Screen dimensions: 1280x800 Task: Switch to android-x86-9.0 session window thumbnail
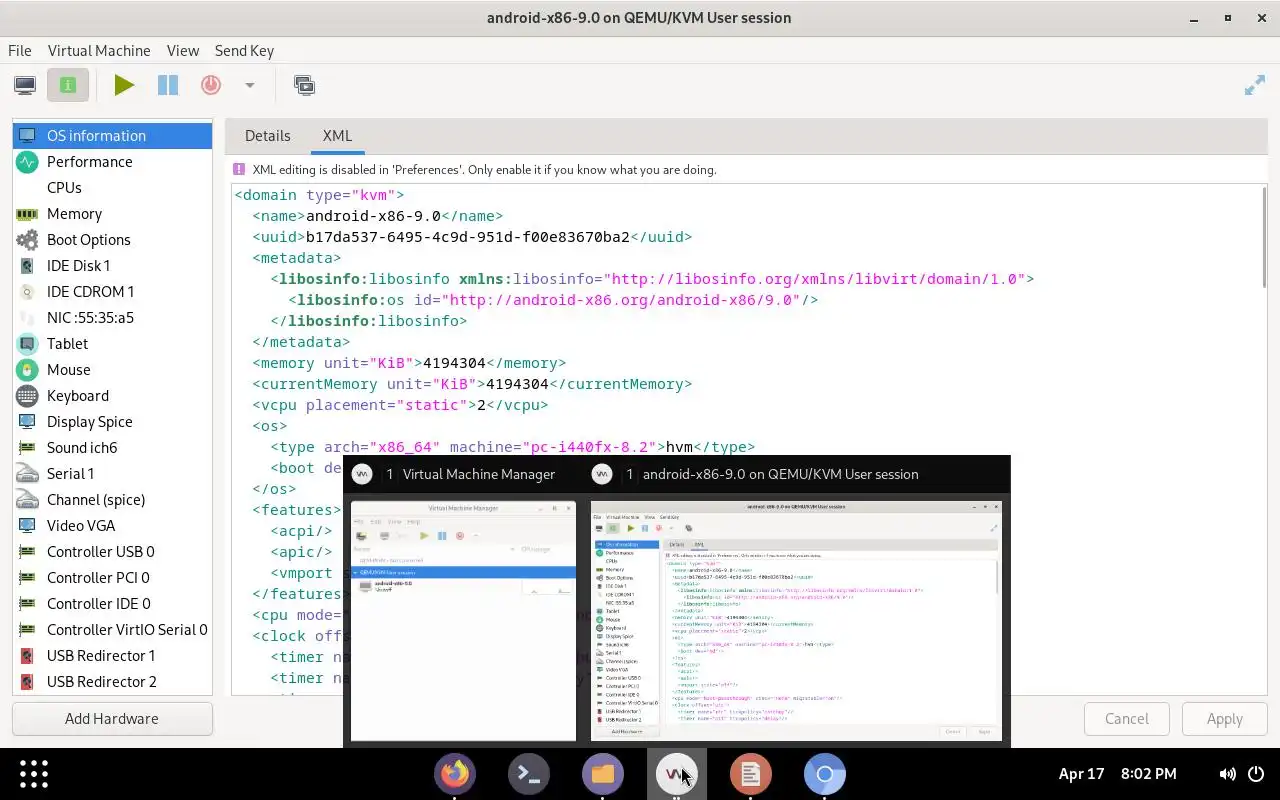(x=796, y=620)
